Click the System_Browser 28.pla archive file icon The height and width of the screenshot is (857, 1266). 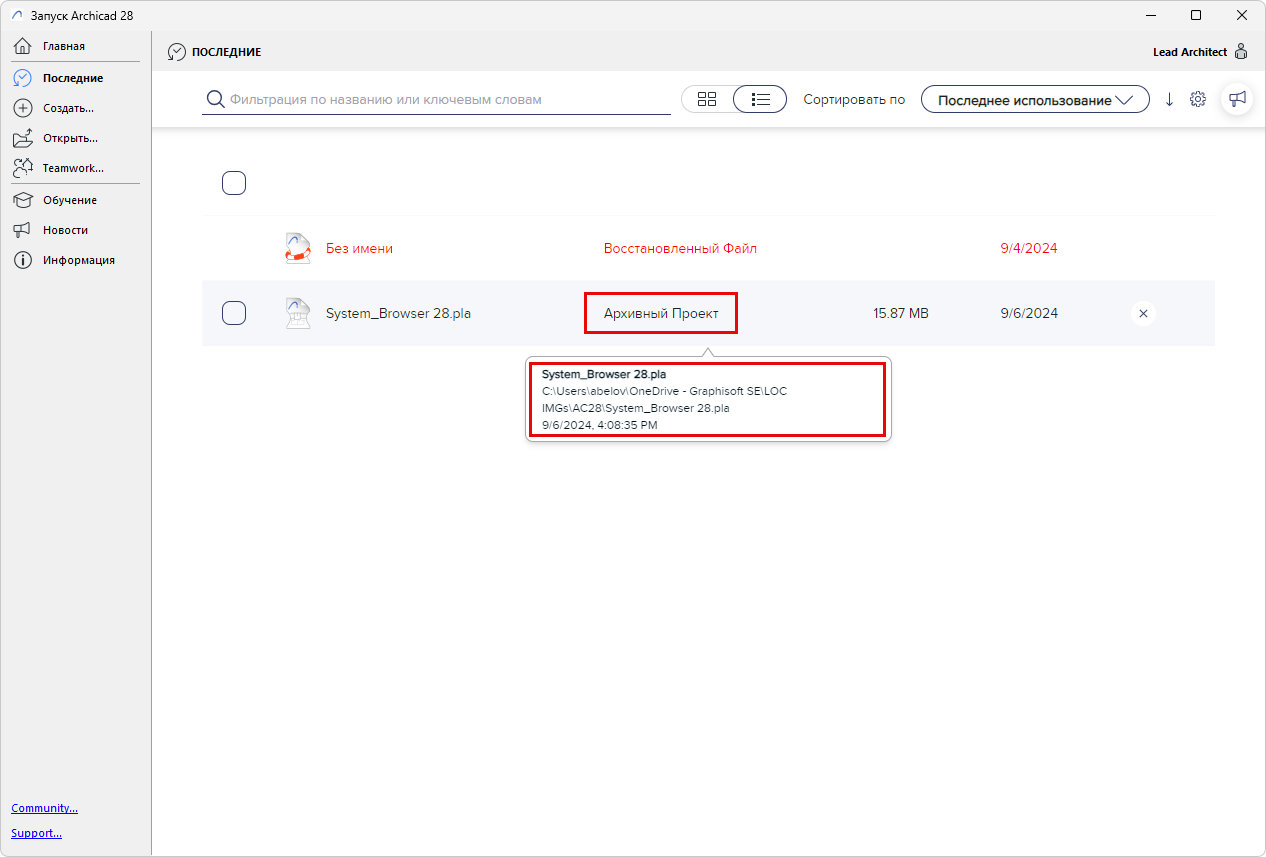298,313
